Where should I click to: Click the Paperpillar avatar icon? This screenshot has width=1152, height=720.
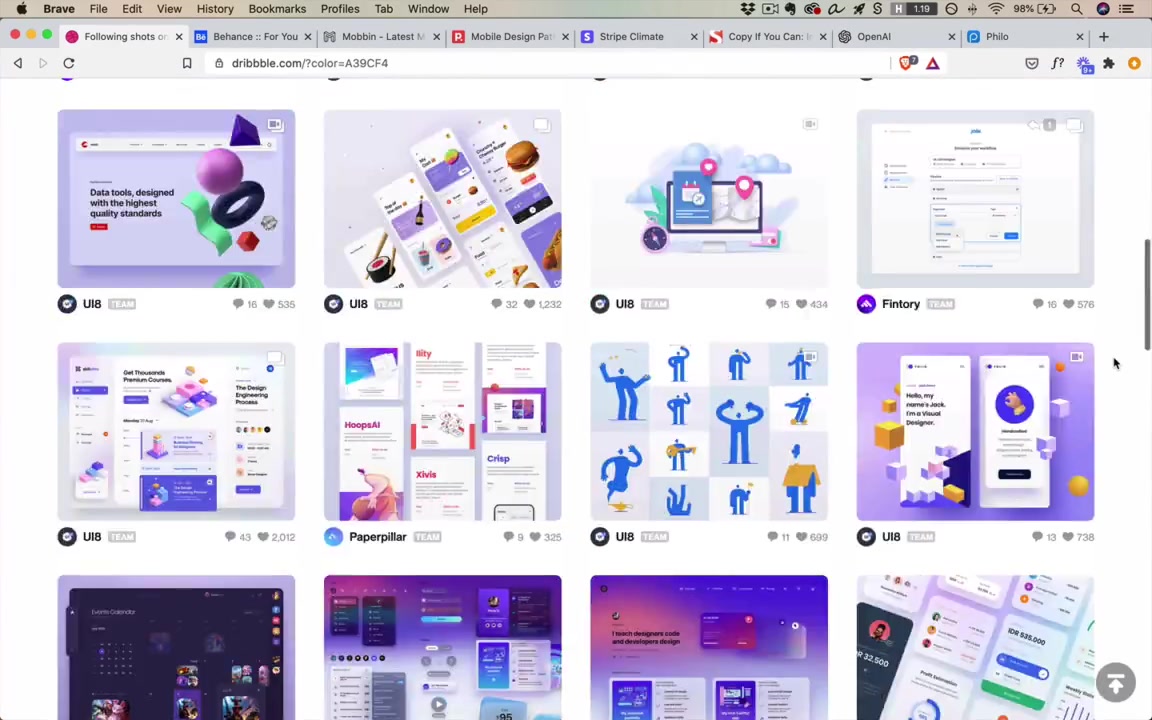334,537
